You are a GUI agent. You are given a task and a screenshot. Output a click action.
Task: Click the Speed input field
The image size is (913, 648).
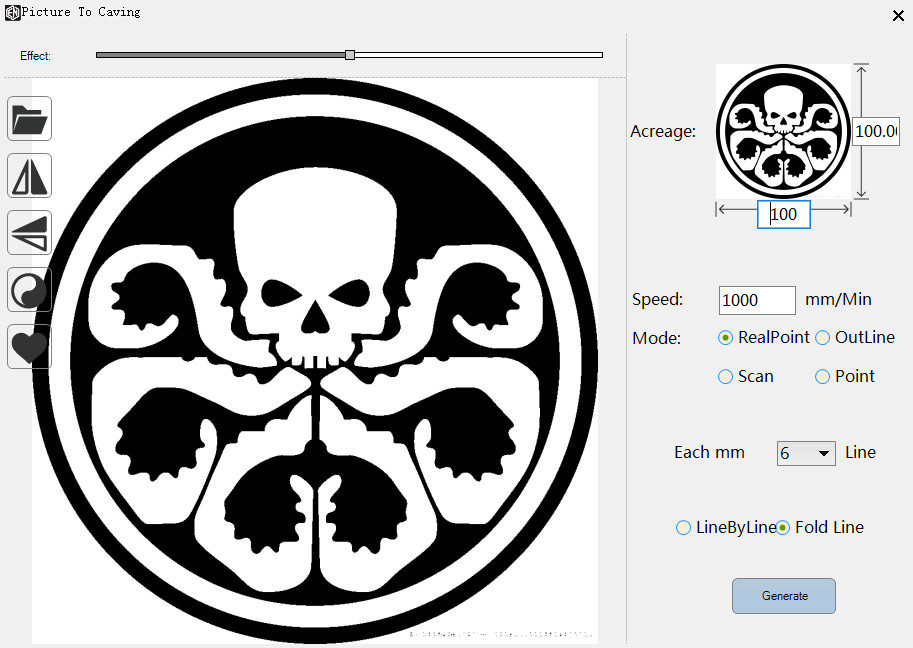point(757,300)
